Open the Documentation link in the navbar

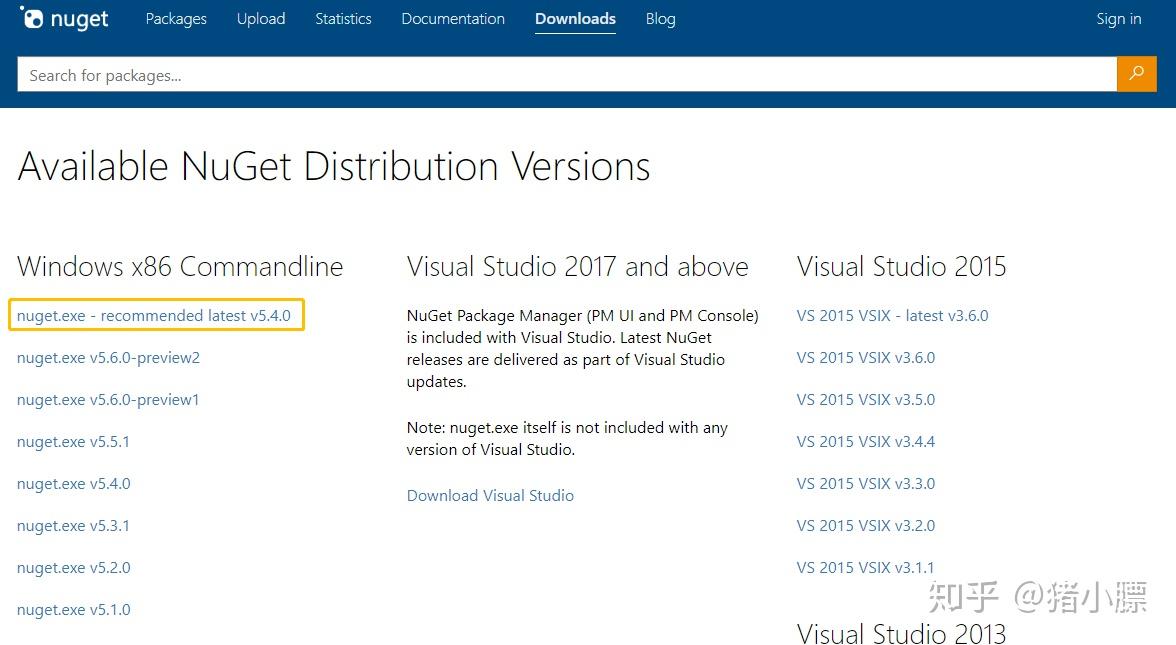click(453, 19)
